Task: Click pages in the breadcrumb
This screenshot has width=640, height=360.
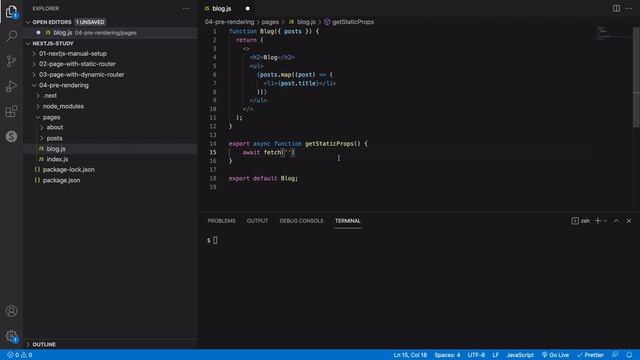Action: point(270,22)
